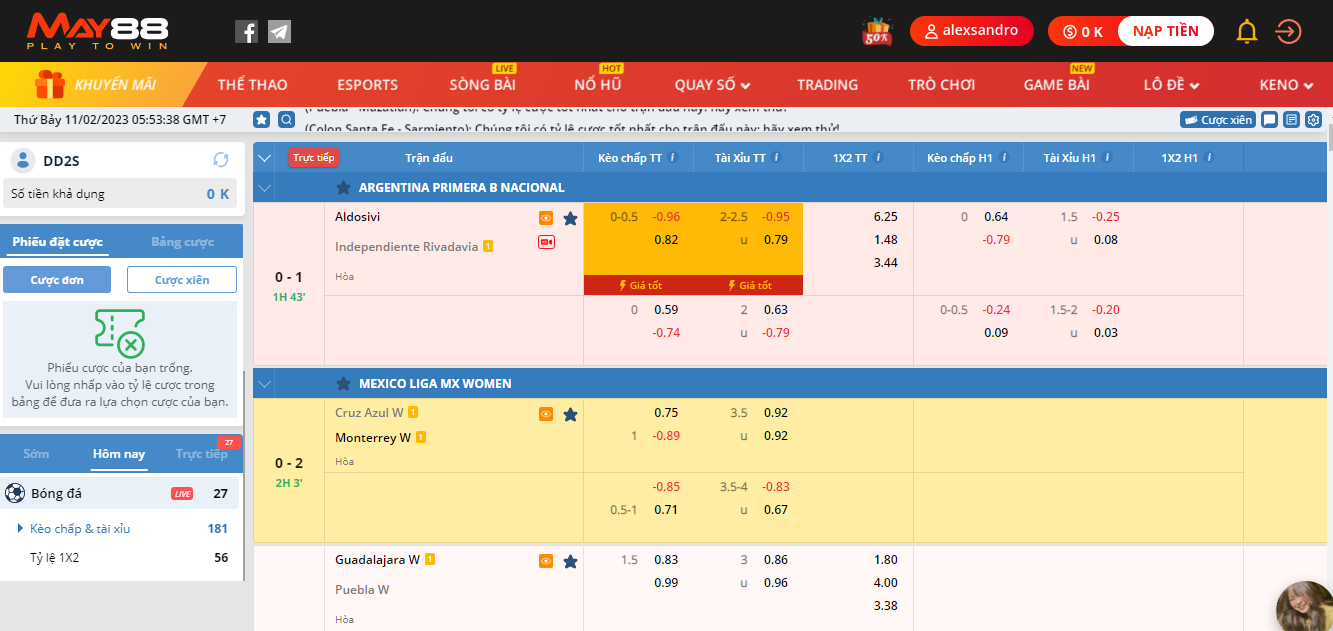Image resolution: width=1333 pixels, height=631 pixels.
Task: Open live video stream for Aldosivi match
Action: (x=546, y=242)
